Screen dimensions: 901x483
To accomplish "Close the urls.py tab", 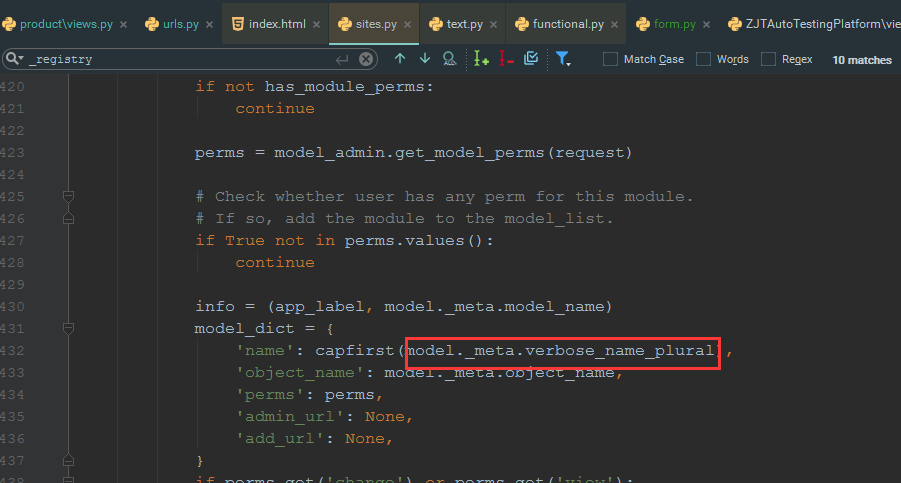I will (x=209, y=25).
